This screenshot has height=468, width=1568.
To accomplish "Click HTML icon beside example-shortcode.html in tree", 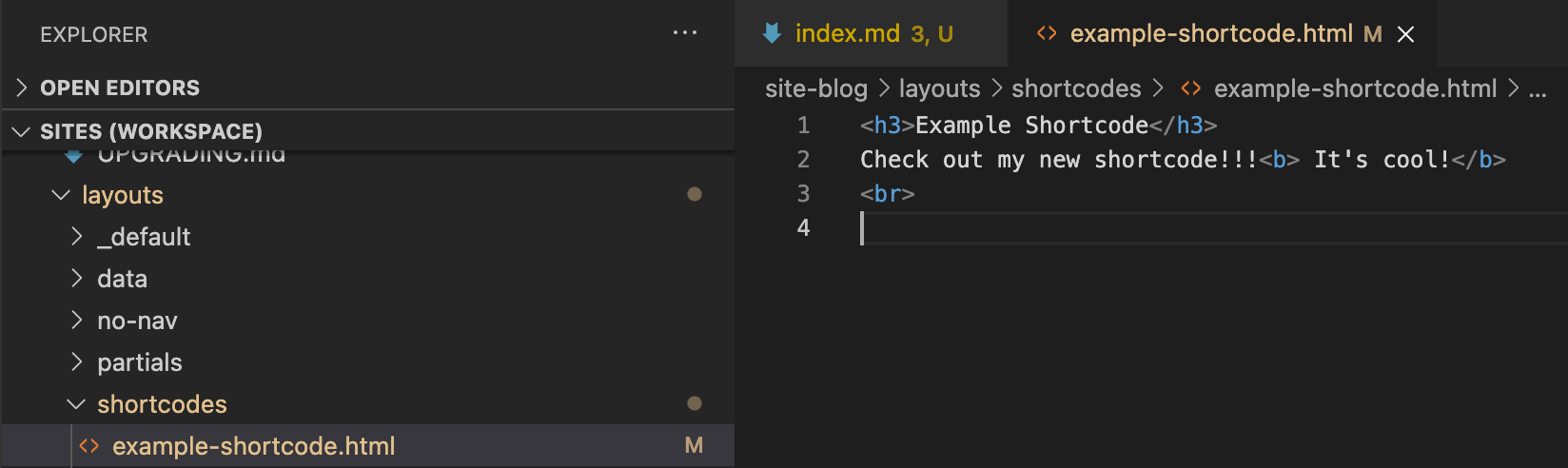I will pyautogui.click(x=88, y=446).
